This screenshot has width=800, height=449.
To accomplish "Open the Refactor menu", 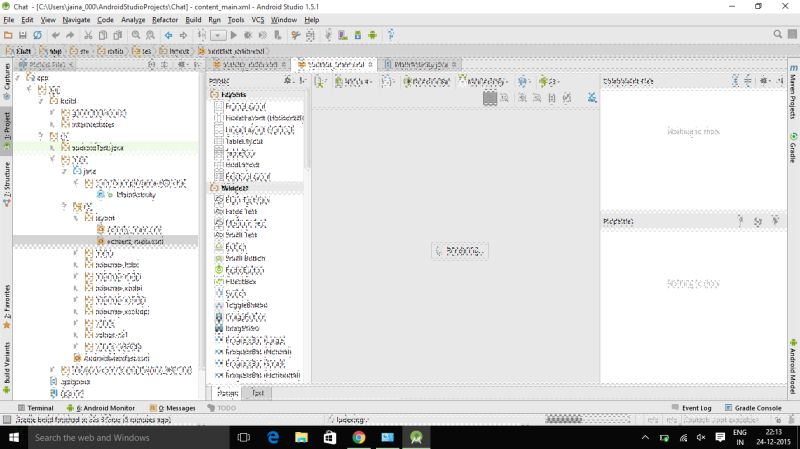I will coord(165,20).
